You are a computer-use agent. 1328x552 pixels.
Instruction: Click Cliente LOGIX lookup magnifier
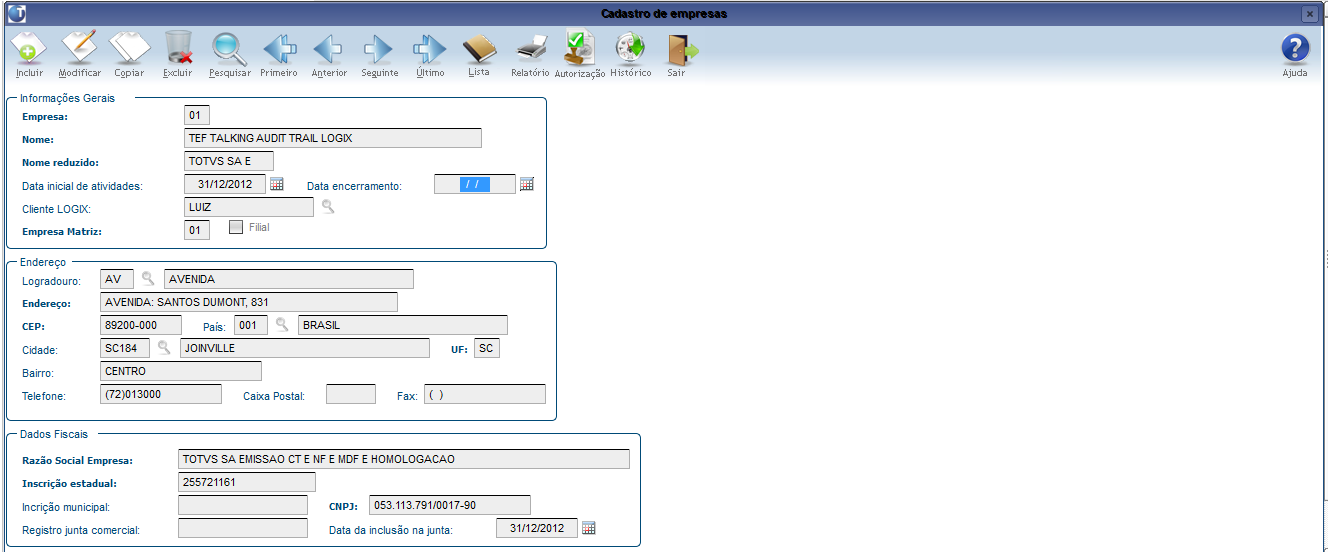pyautogui.click(x=327, y=207)
